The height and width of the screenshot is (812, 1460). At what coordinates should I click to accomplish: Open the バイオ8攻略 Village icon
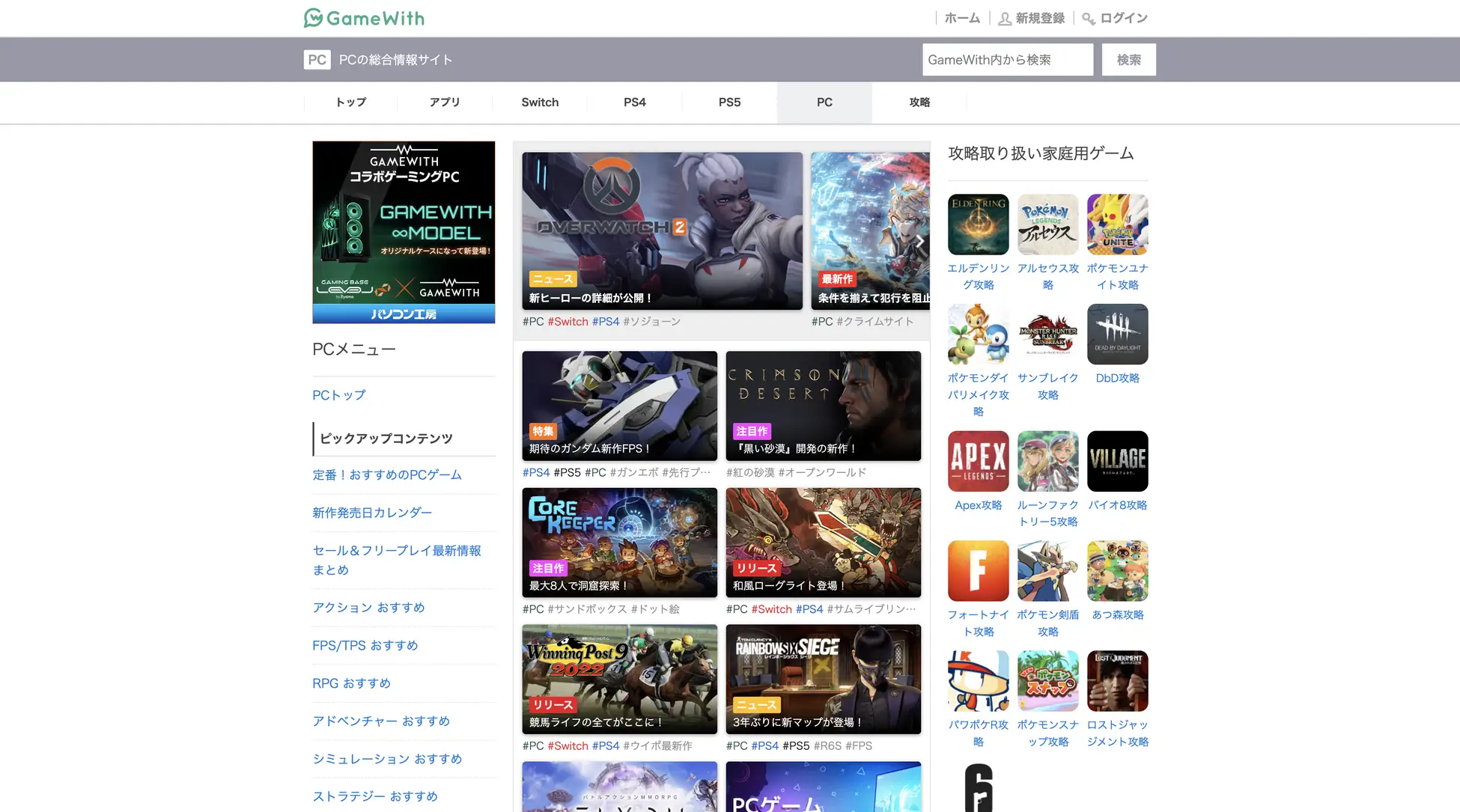click(1117, 461)
